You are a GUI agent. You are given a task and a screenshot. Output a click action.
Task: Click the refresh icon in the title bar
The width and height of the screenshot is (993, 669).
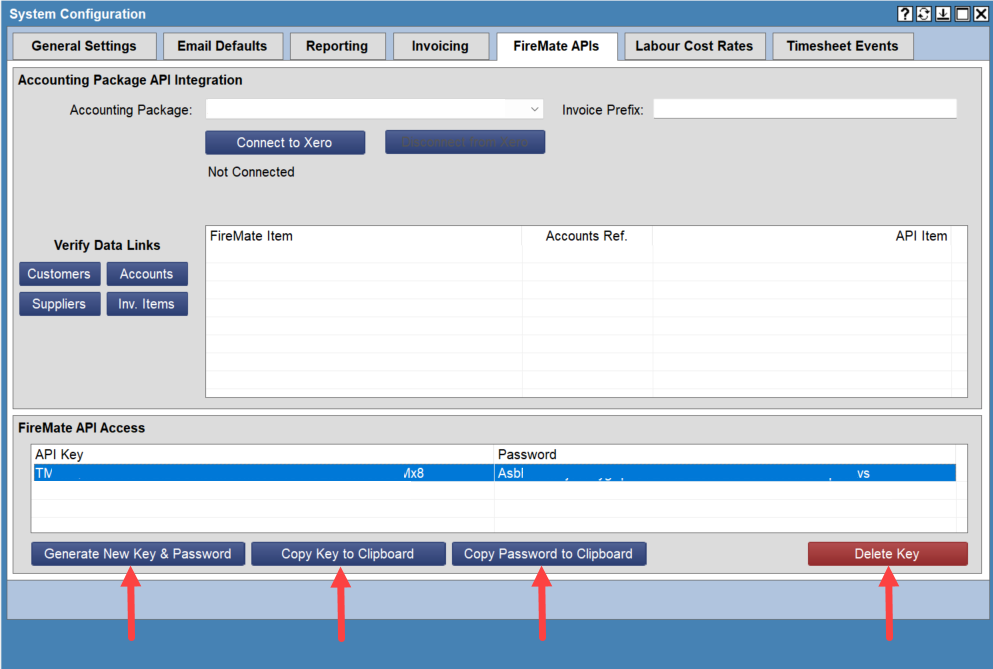[x=923, y=13]
